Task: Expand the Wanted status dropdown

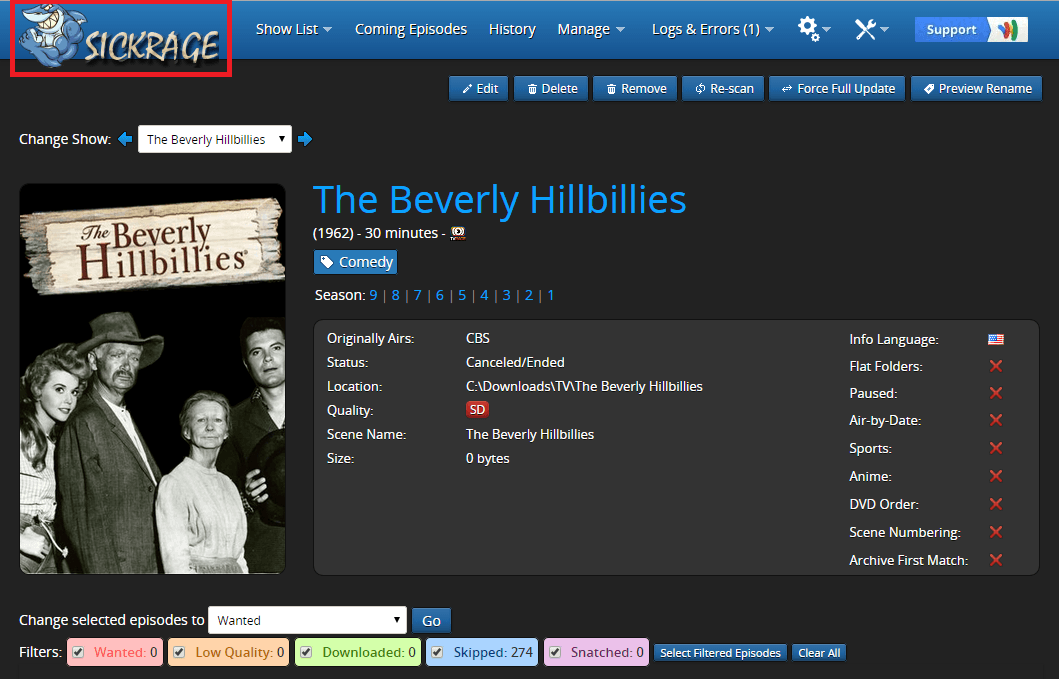Action: pyautogui.click(x=307, y=620)
